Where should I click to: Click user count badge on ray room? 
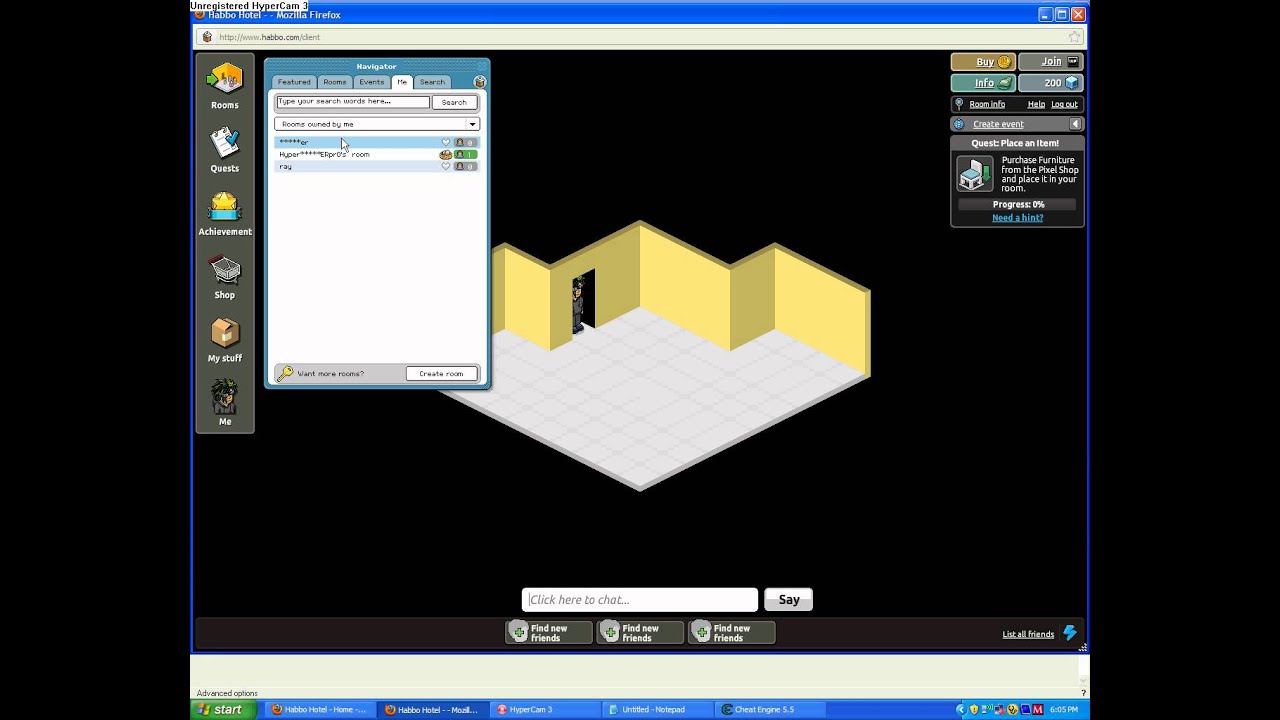(466, 166)
